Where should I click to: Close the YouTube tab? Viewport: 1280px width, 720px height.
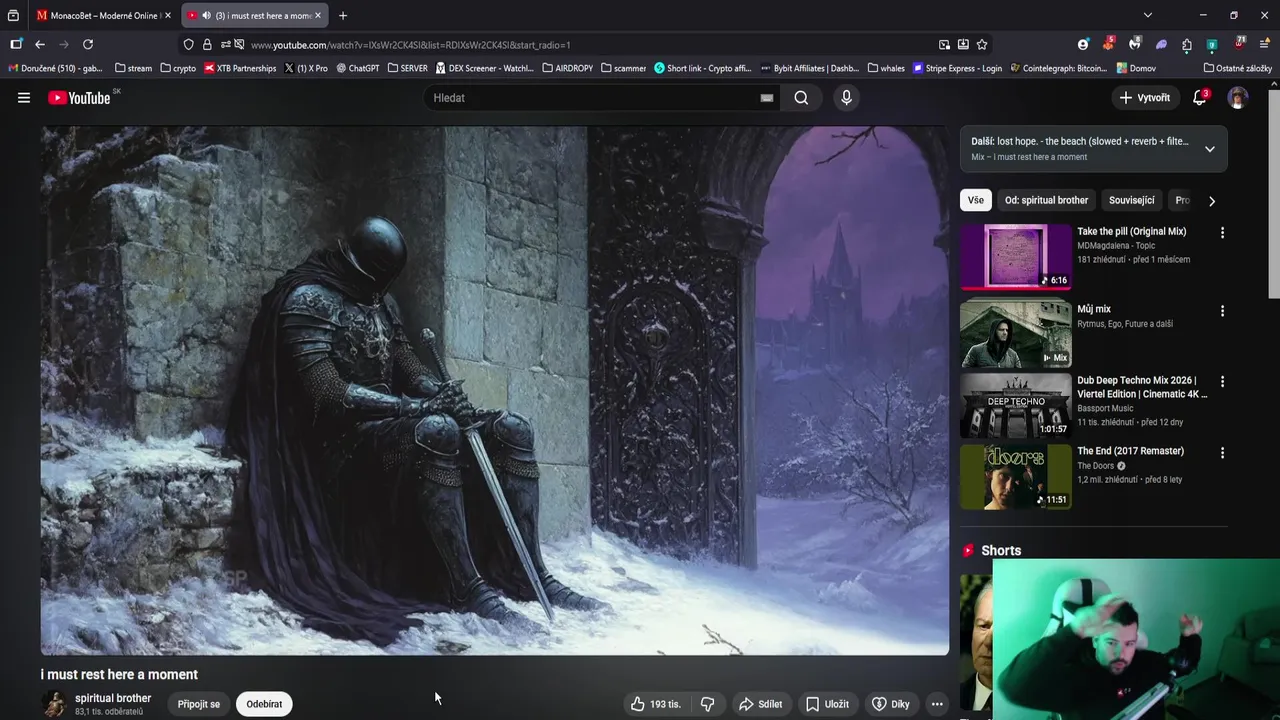(x=318, y=15)
